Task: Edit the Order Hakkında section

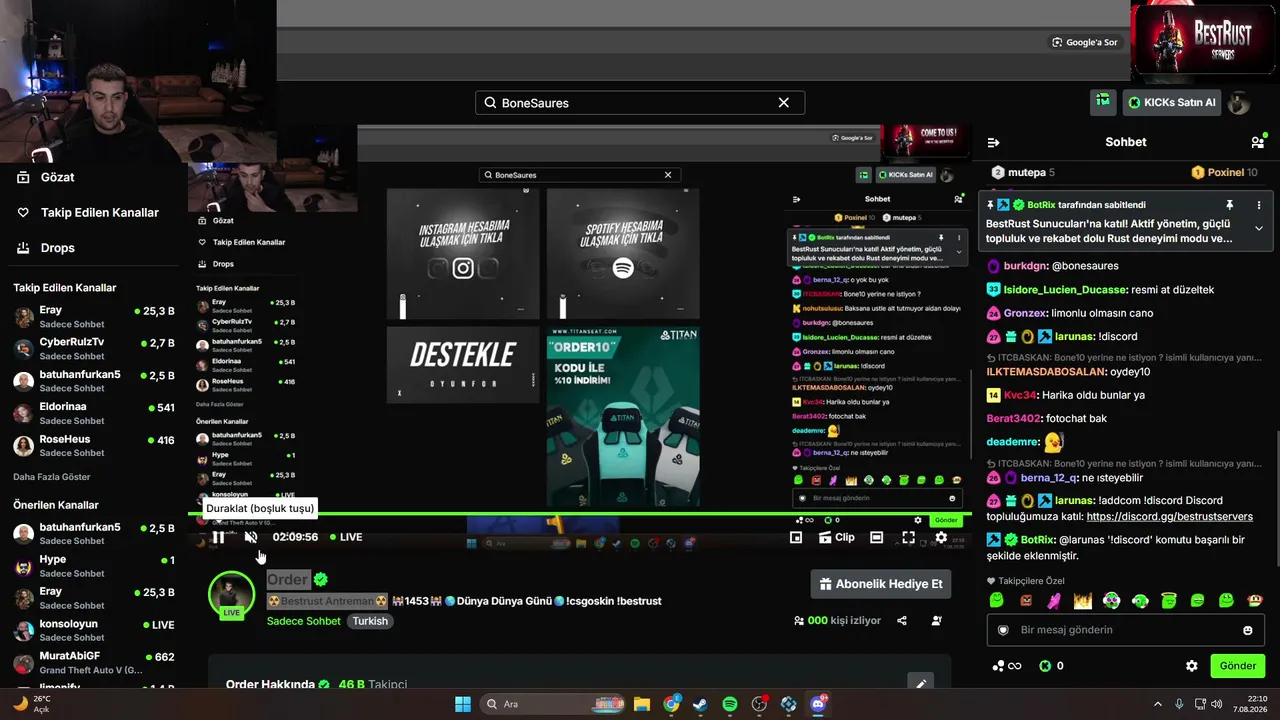Action: point(920,683)
